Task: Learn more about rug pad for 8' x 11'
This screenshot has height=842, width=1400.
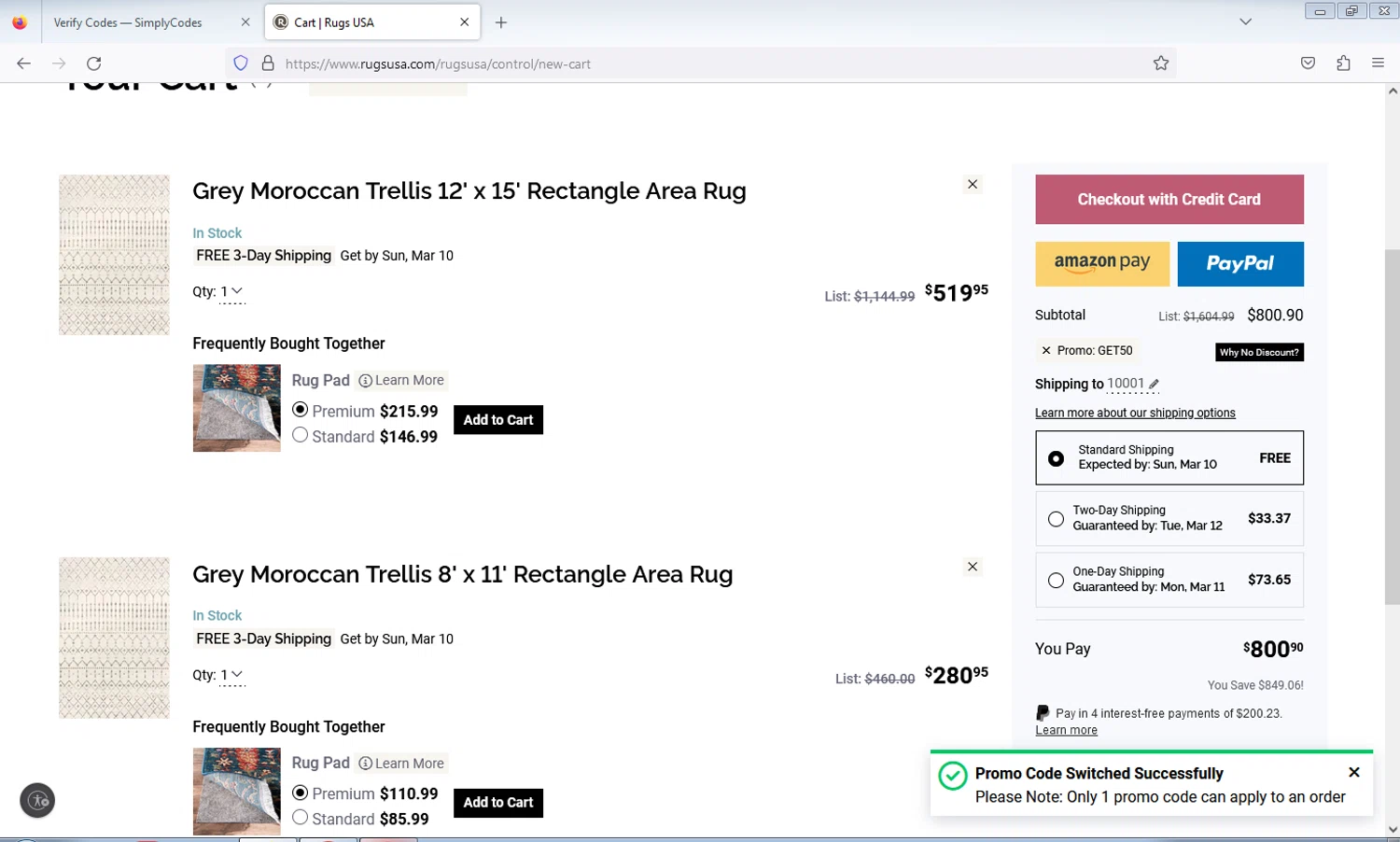Action: (401, 763)
